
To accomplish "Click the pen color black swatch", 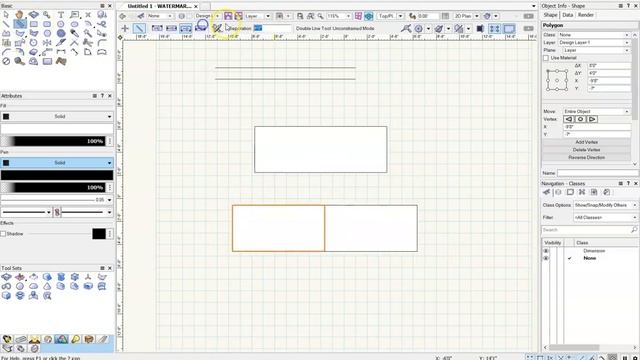I will coord(57,176).
